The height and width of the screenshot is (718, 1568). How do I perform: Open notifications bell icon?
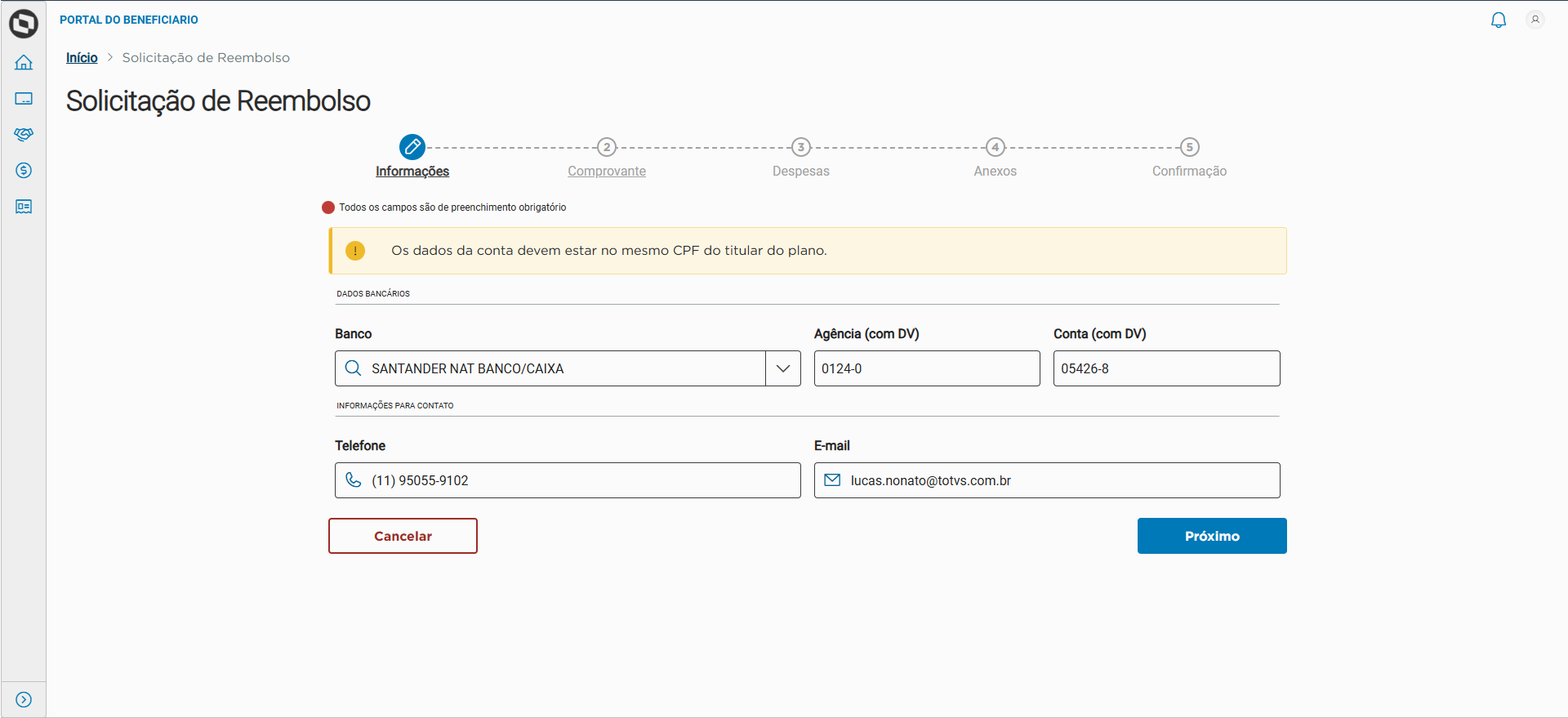pos(1499,20)
